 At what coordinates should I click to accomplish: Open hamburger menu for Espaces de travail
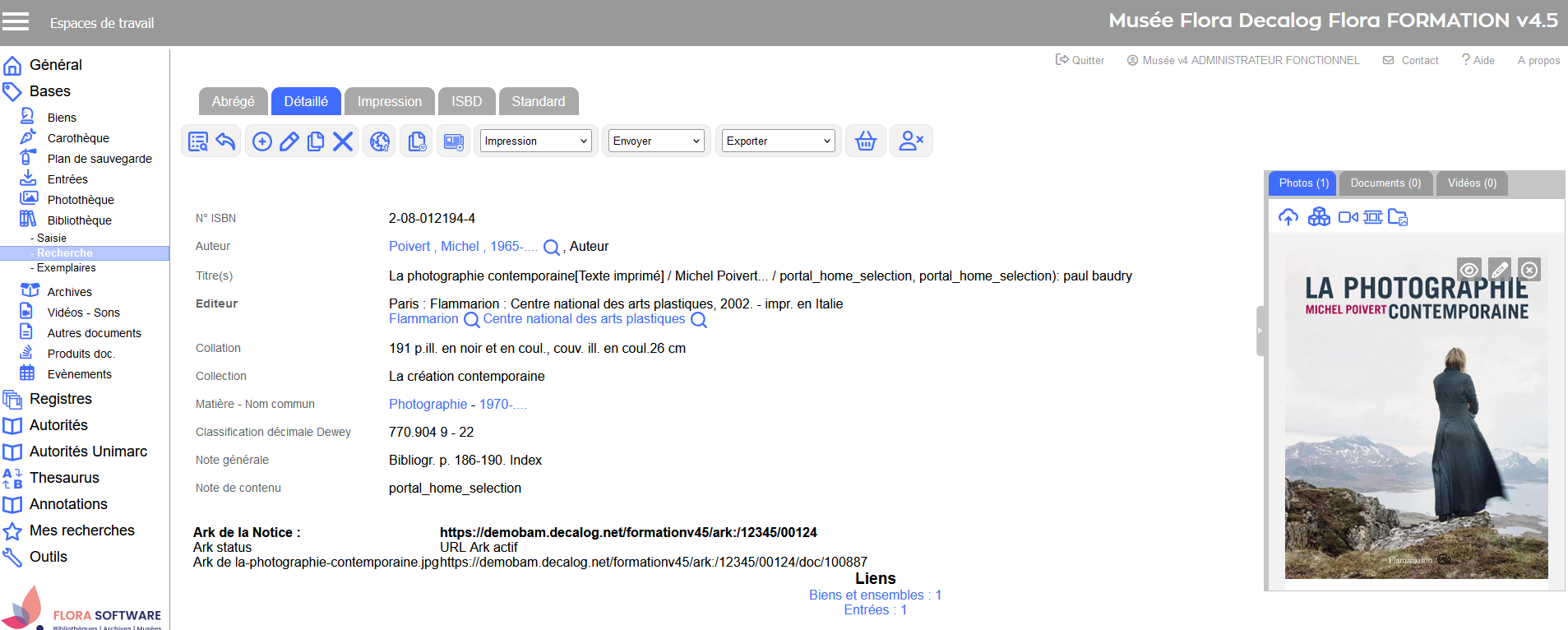coord(16,22)
